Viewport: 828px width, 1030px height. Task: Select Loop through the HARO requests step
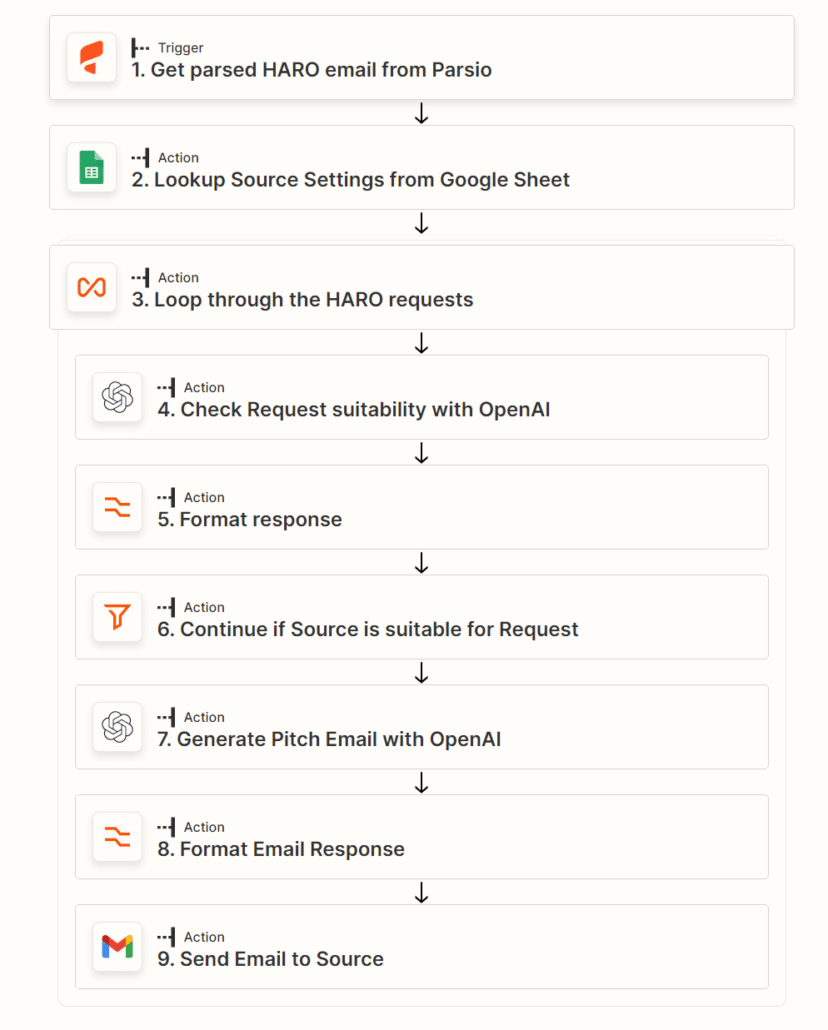422,288
